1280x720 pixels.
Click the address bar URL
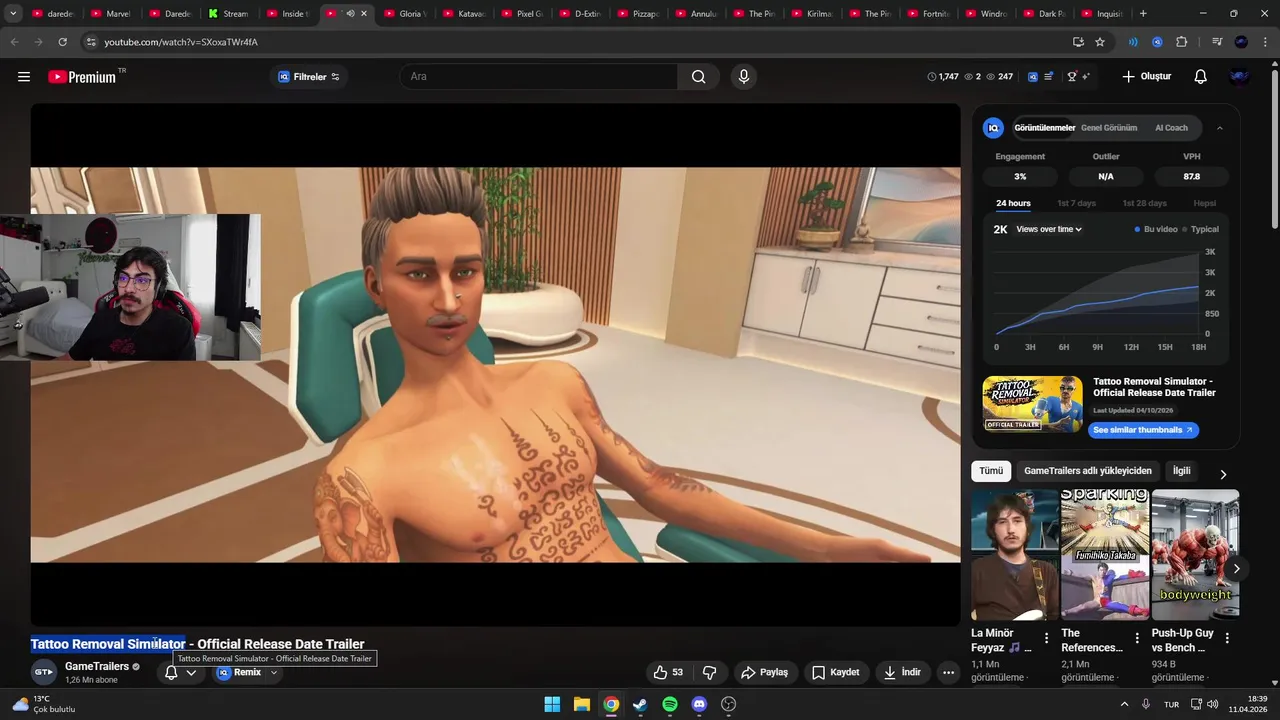(x=181, y=42)
